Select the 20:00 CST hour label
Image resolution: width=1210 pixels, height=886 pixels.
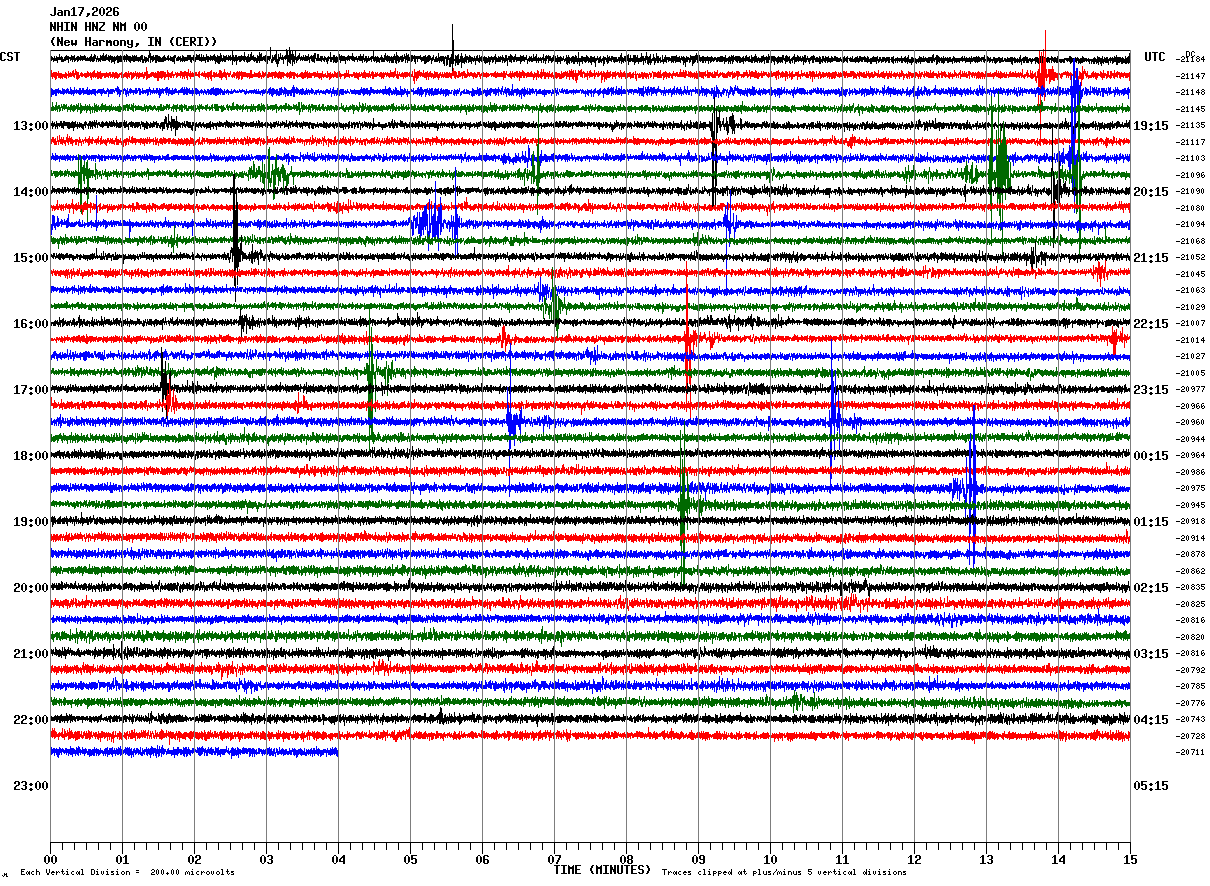(x=31, y=588)
